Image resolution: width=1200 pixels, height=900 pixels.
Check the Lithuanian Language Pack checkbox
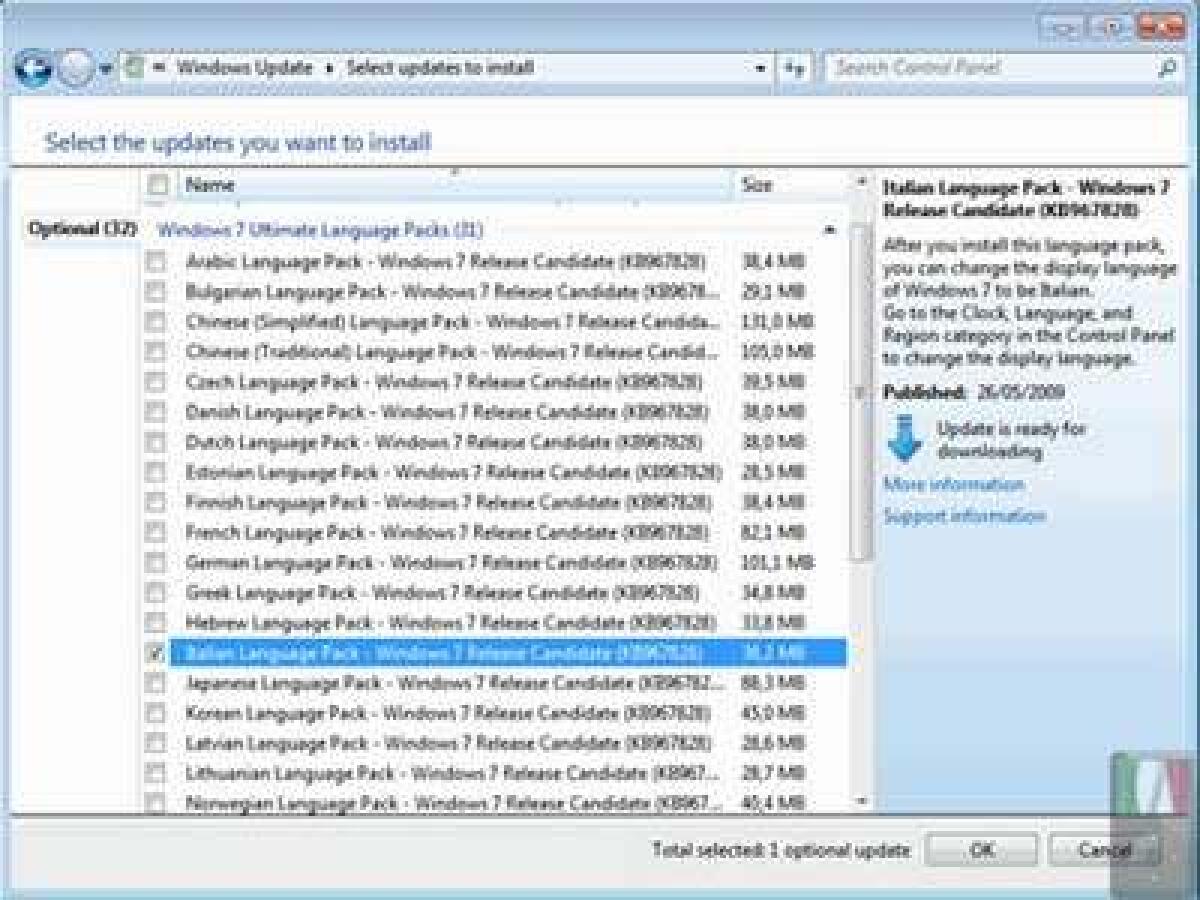(x=155, y=774)
